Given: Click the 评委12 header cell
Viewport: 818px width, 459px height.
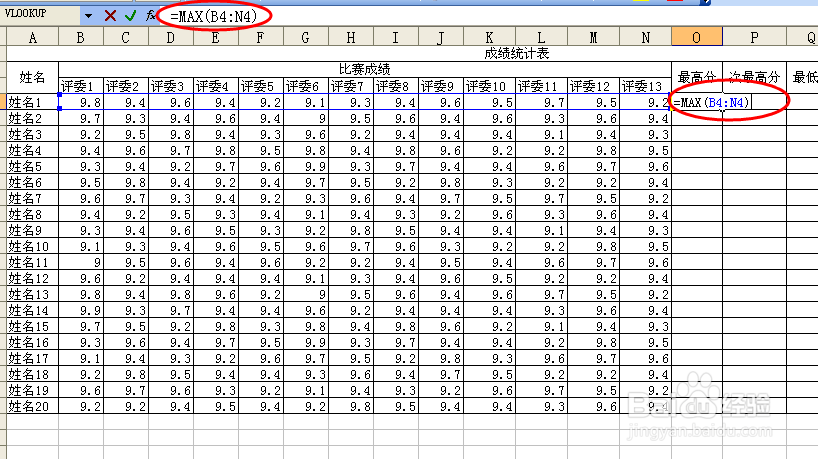Looking at the screenshot, I should [x=593, y=85].
